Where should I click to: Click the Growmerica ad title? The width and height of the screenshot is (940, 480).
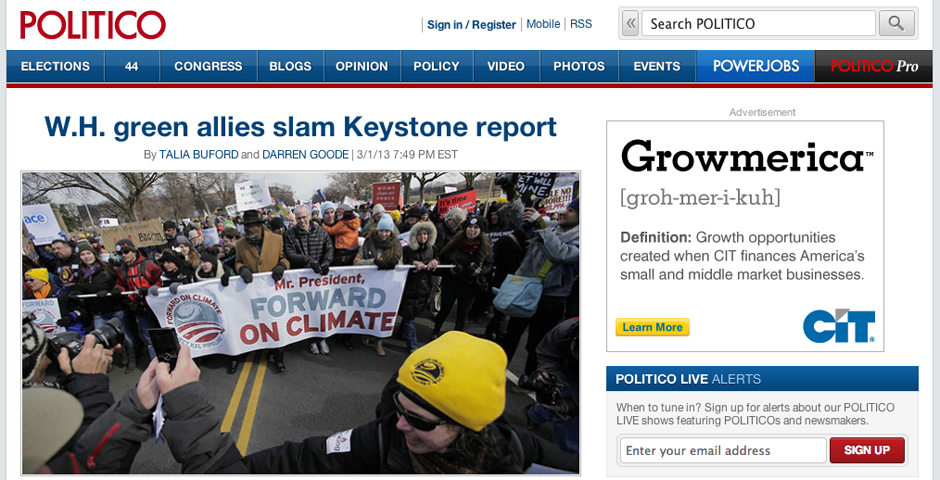[x=746, y=158]
